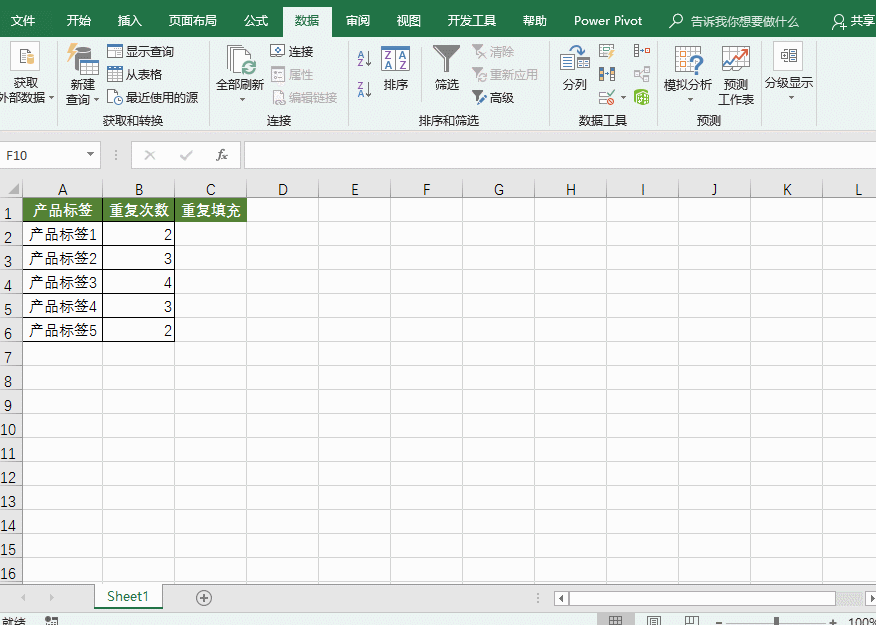Switch to the 页面布局 tab
This screenshot has width=876, height=625.
[x=193, y=21]
